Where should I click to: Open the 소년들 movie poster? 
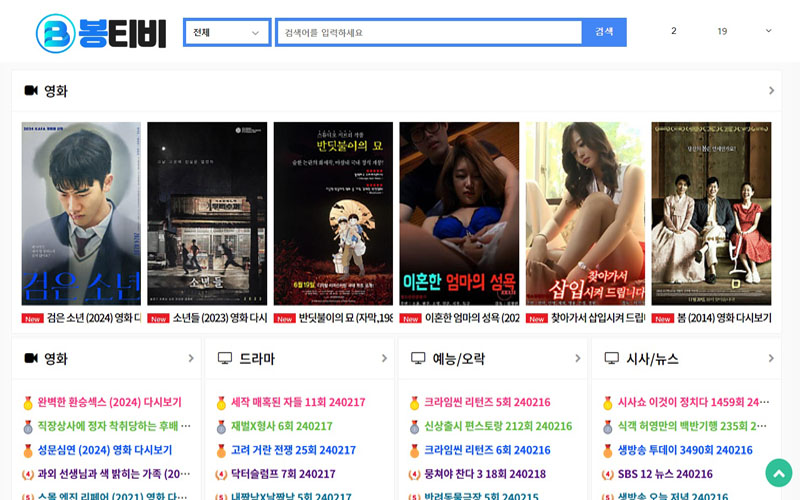(x=207, y=213)
